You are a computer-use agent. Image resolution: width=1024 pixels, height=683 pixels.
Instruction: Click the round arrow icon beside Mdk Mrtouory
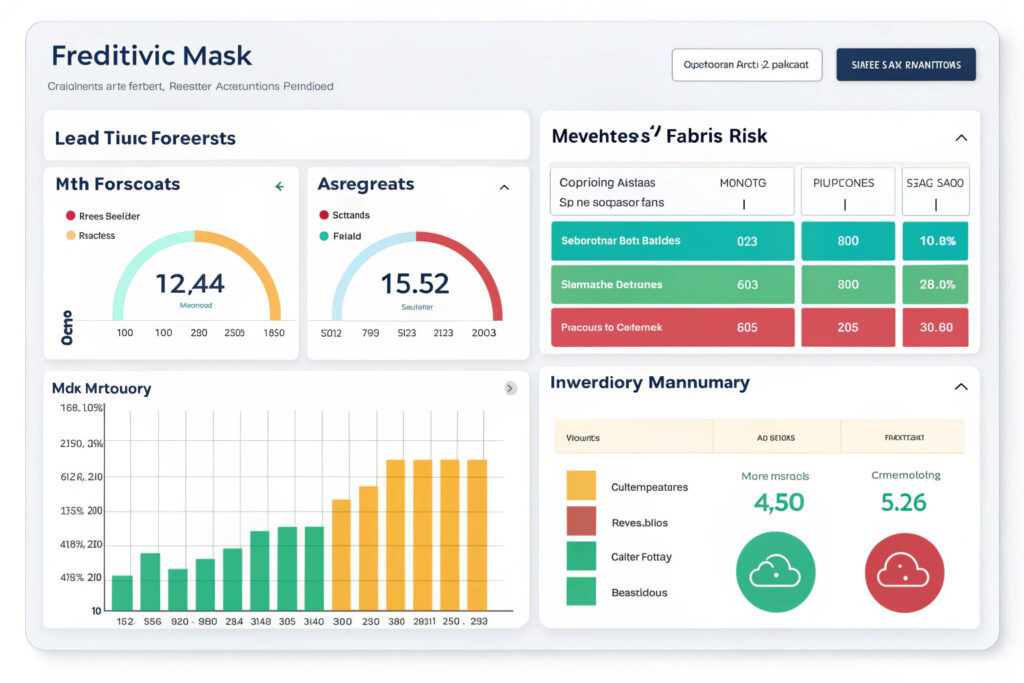pos(510,388)
